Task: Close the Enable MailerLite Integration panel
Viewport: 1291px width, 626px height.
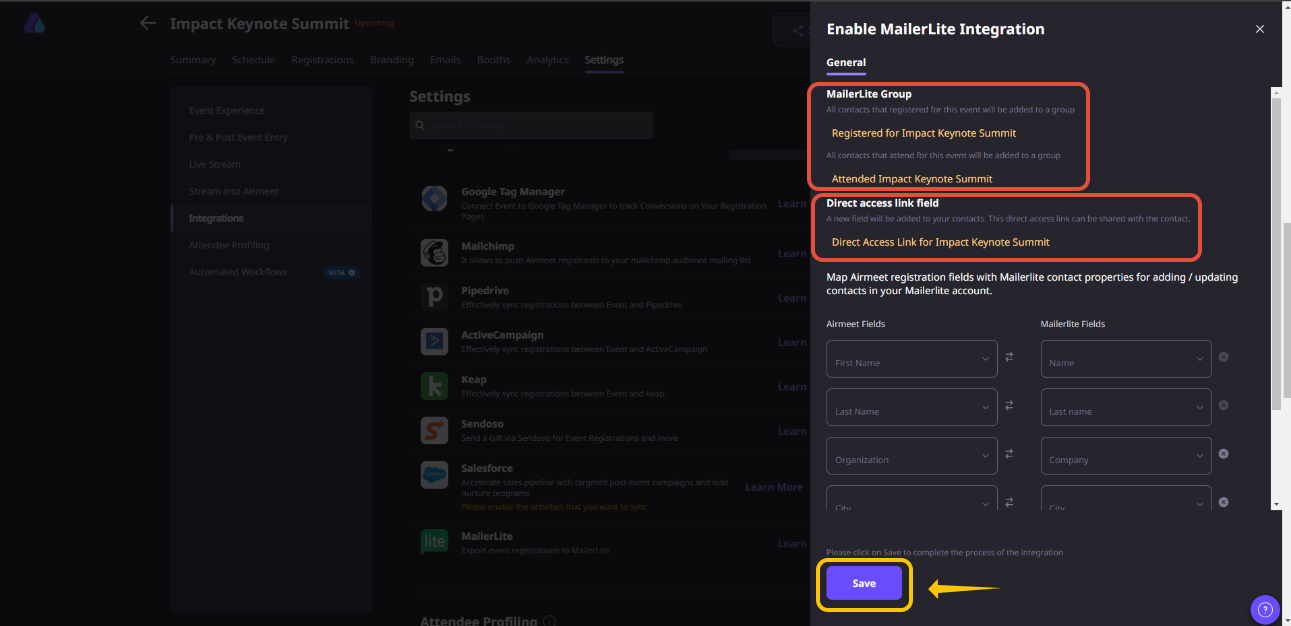Action: pyautogui.click(x=1260, y=30)
